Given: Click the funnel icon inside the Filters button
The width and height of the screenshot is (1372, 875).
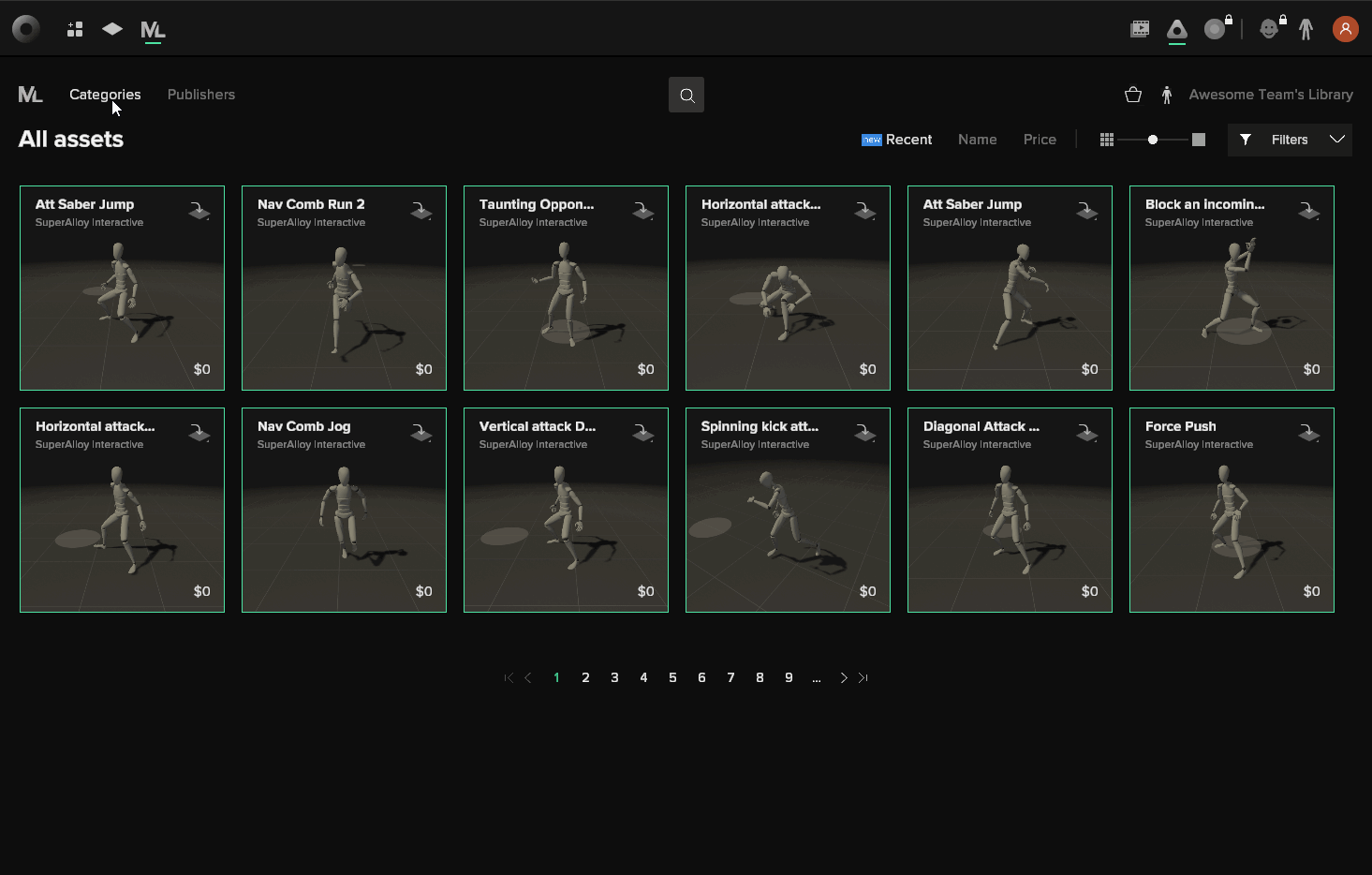Looking at the screenshot, I should click(x=1246, y=139).
